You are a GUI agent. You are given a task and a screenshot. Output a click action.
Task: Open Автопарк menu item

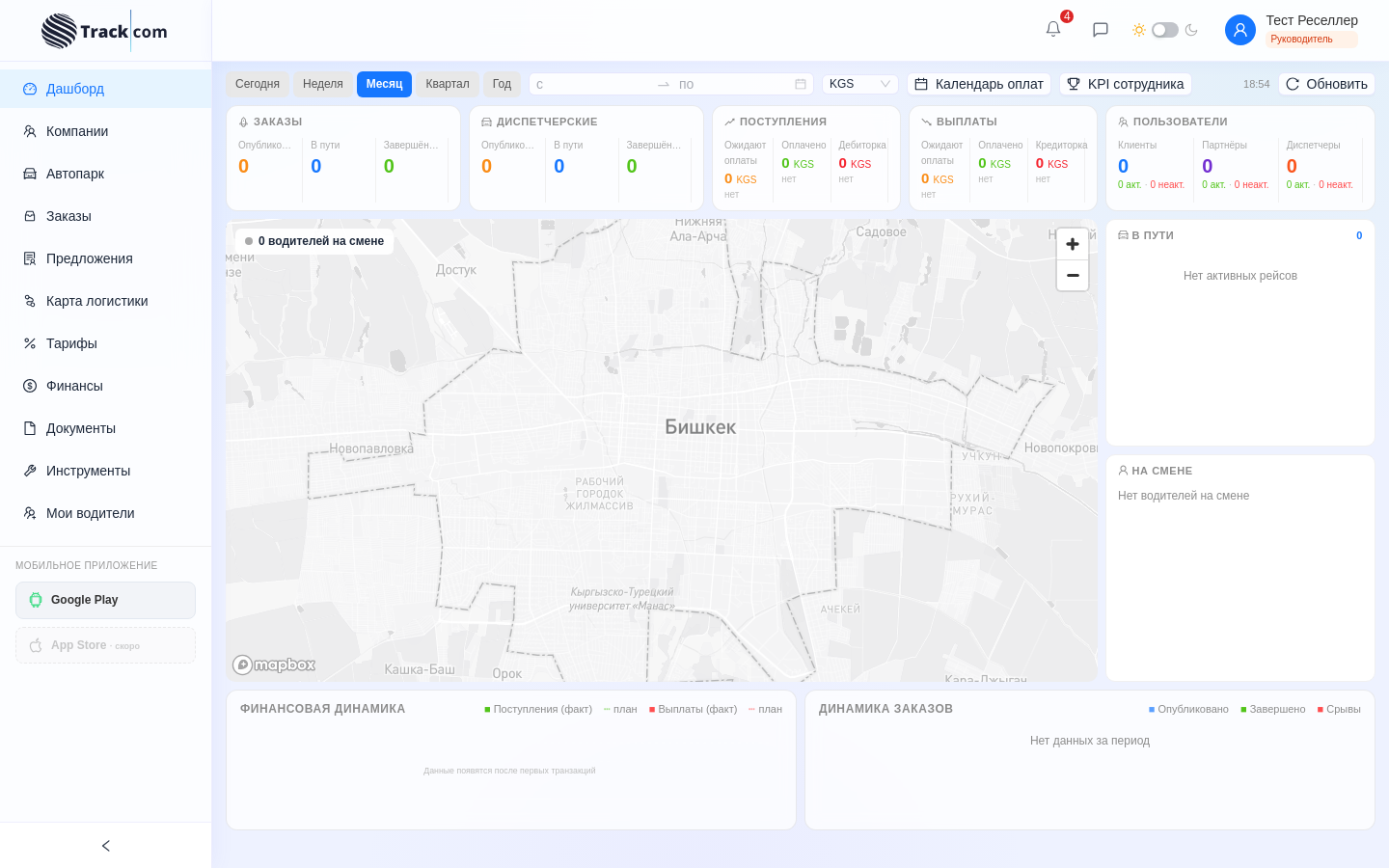pyautogui.click(x=105, y=174)
